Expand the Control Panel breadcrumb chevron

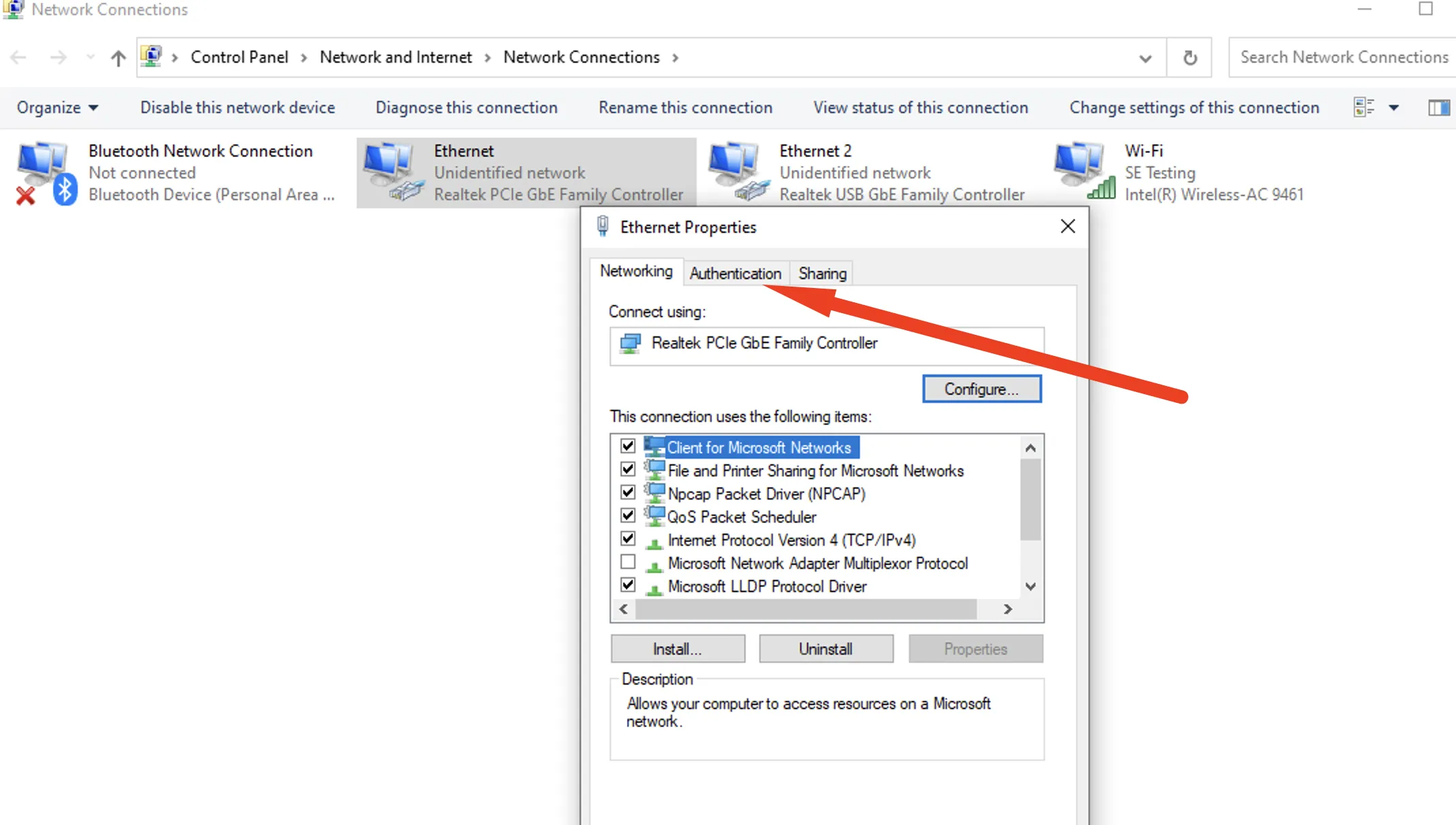[304, 58]
